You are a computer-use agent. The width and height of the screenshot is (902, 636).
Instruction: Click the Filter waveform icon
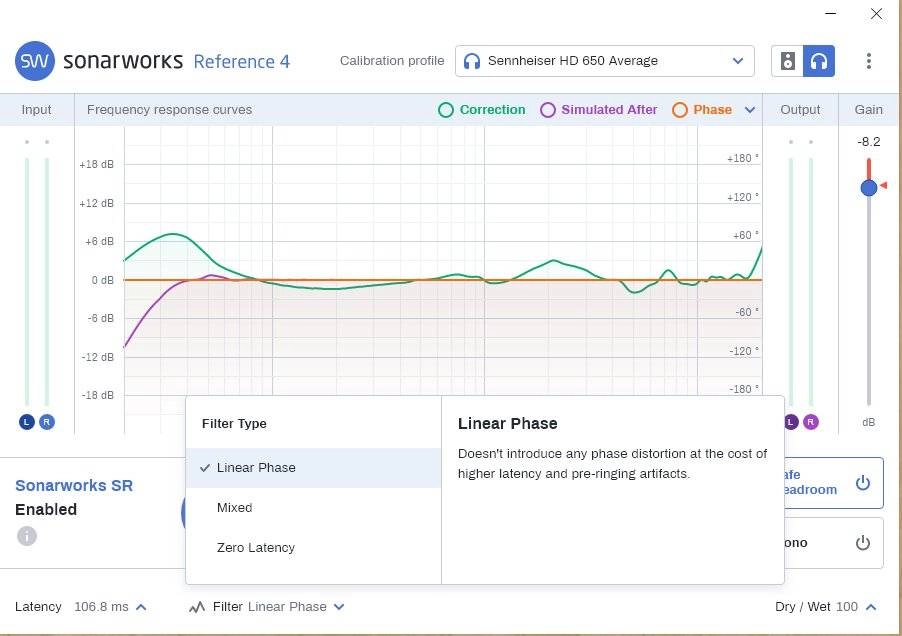pyautogui.click(x=197, y=607)
